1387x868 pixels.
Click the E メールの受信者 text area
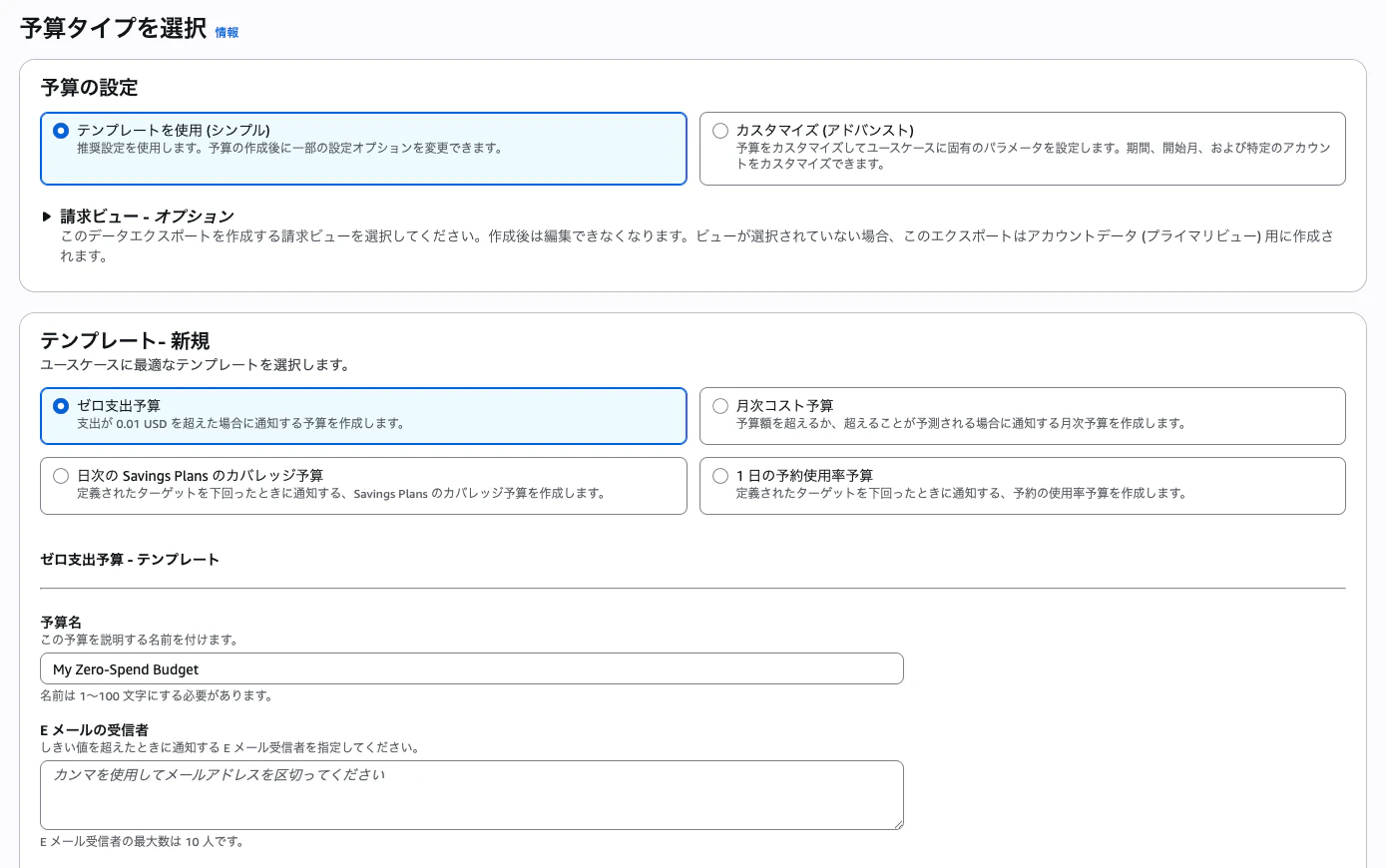point(471,794)
